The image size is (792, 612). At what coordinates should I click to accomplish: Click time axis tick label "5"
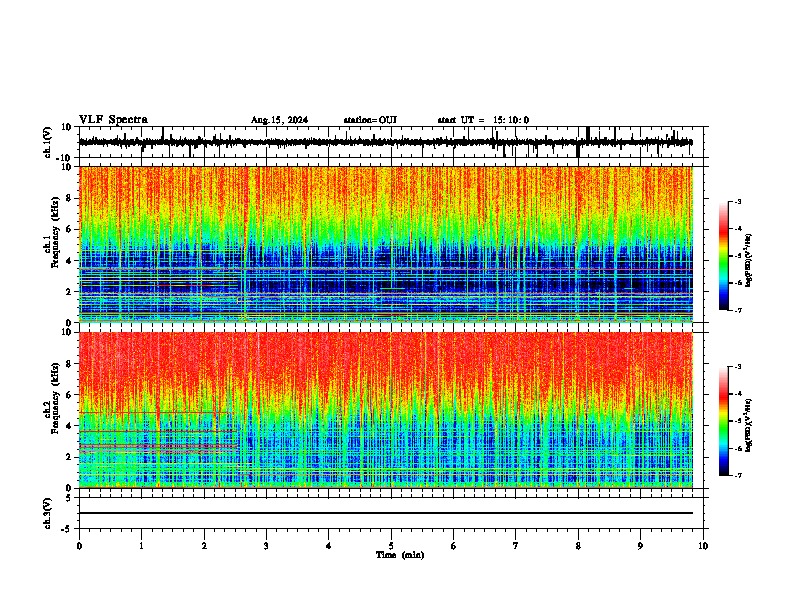pos(391,546)
